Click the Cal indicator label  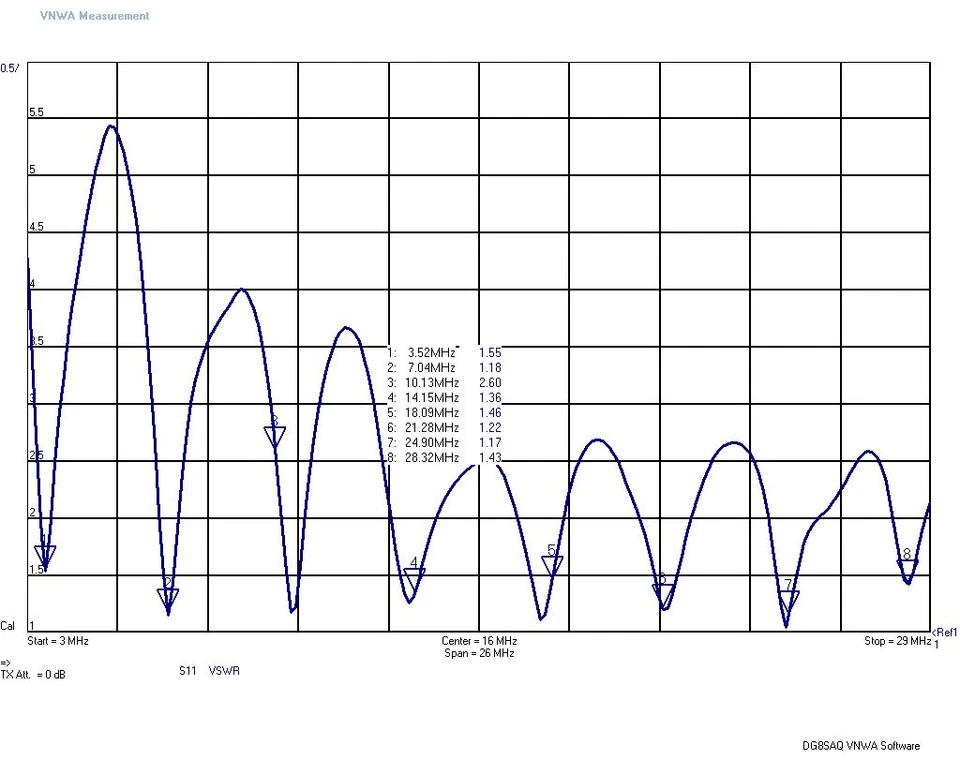[x=7, y=626]
